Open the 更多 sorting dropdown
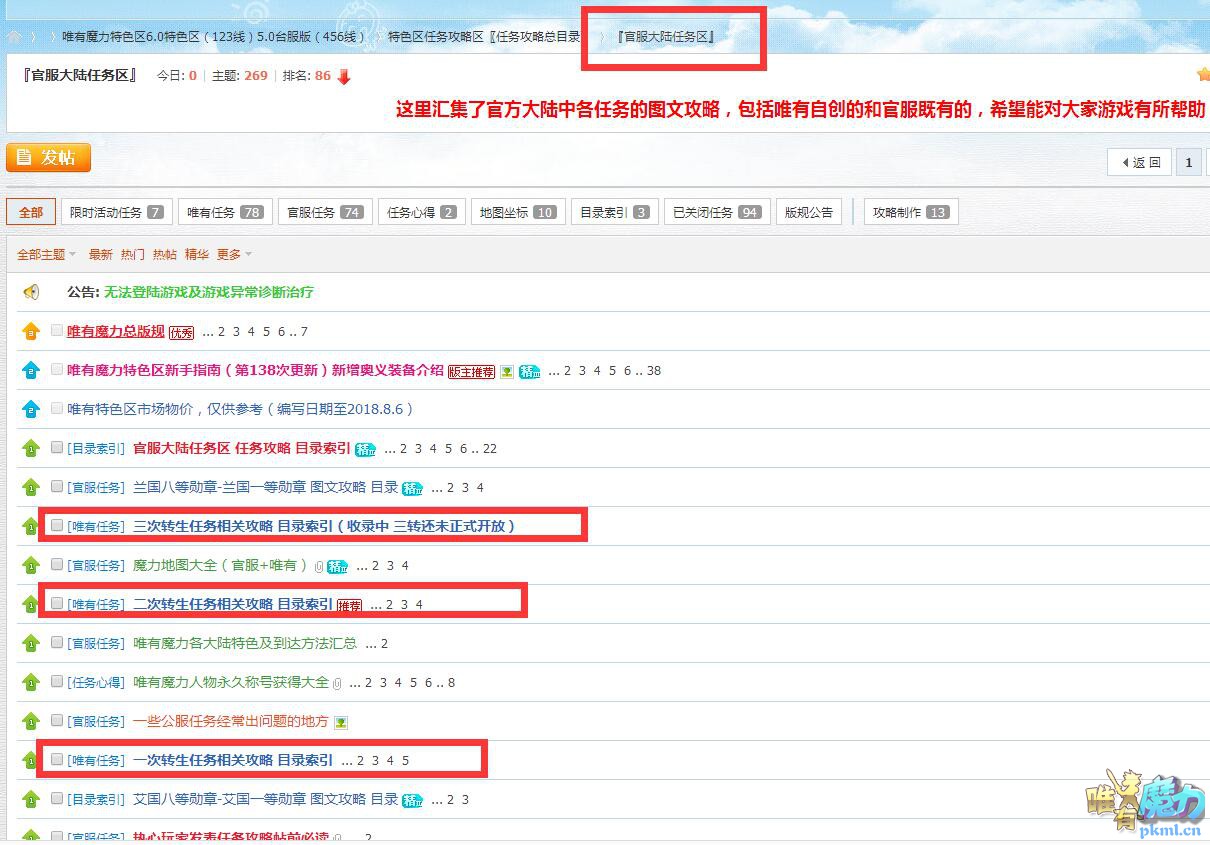The height and width of the screenshot is (845, 1210). 234,255
